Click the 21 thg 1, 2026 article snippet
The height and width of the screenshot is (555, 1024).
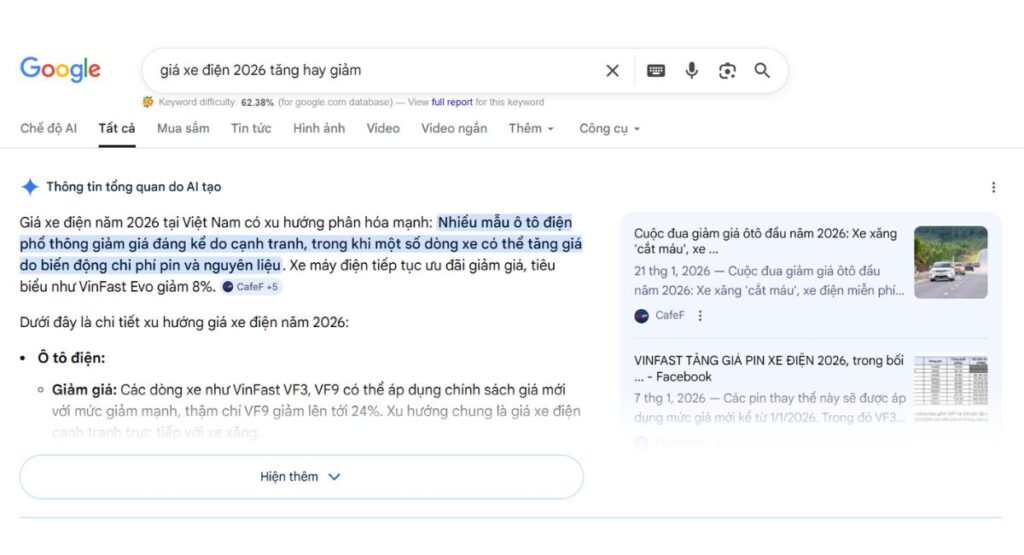click(x=769, y=281)
